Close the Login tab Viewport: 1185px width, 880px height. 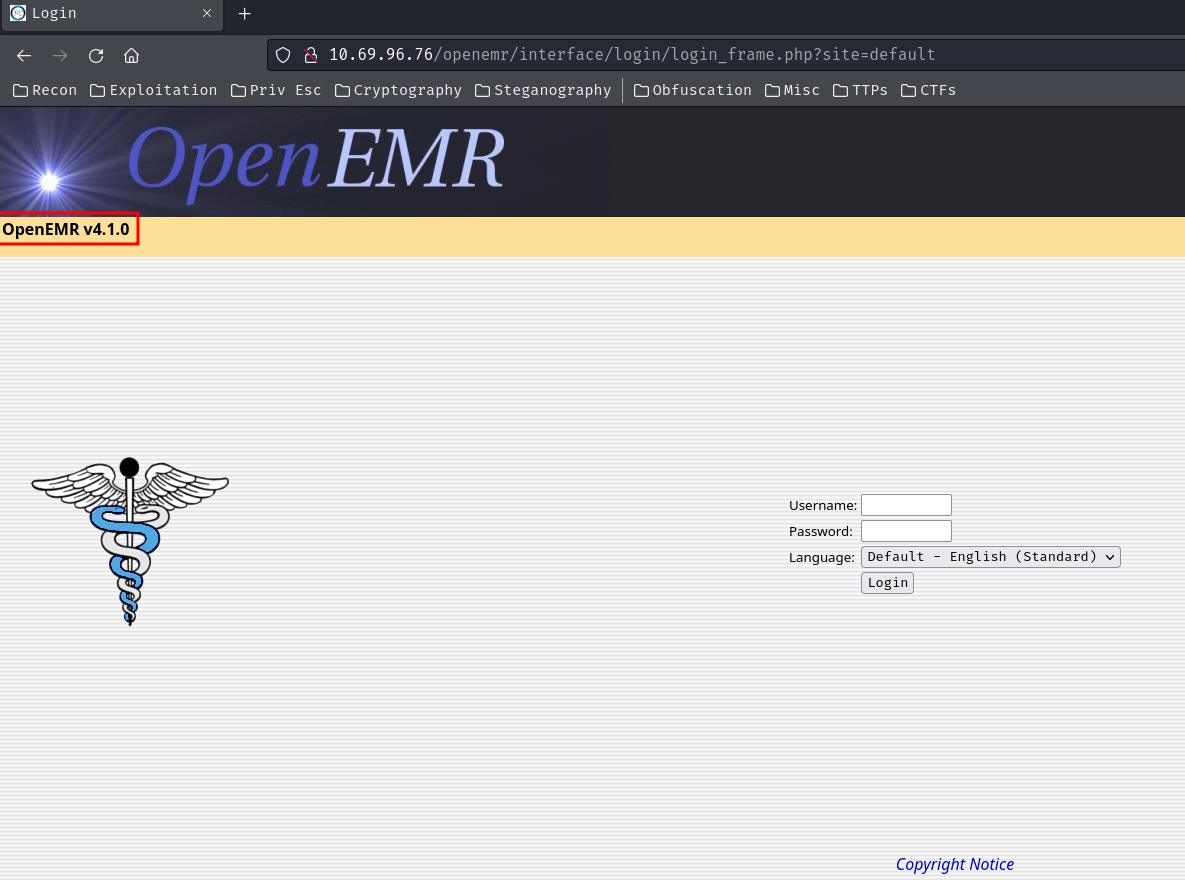tap(207, 13)
